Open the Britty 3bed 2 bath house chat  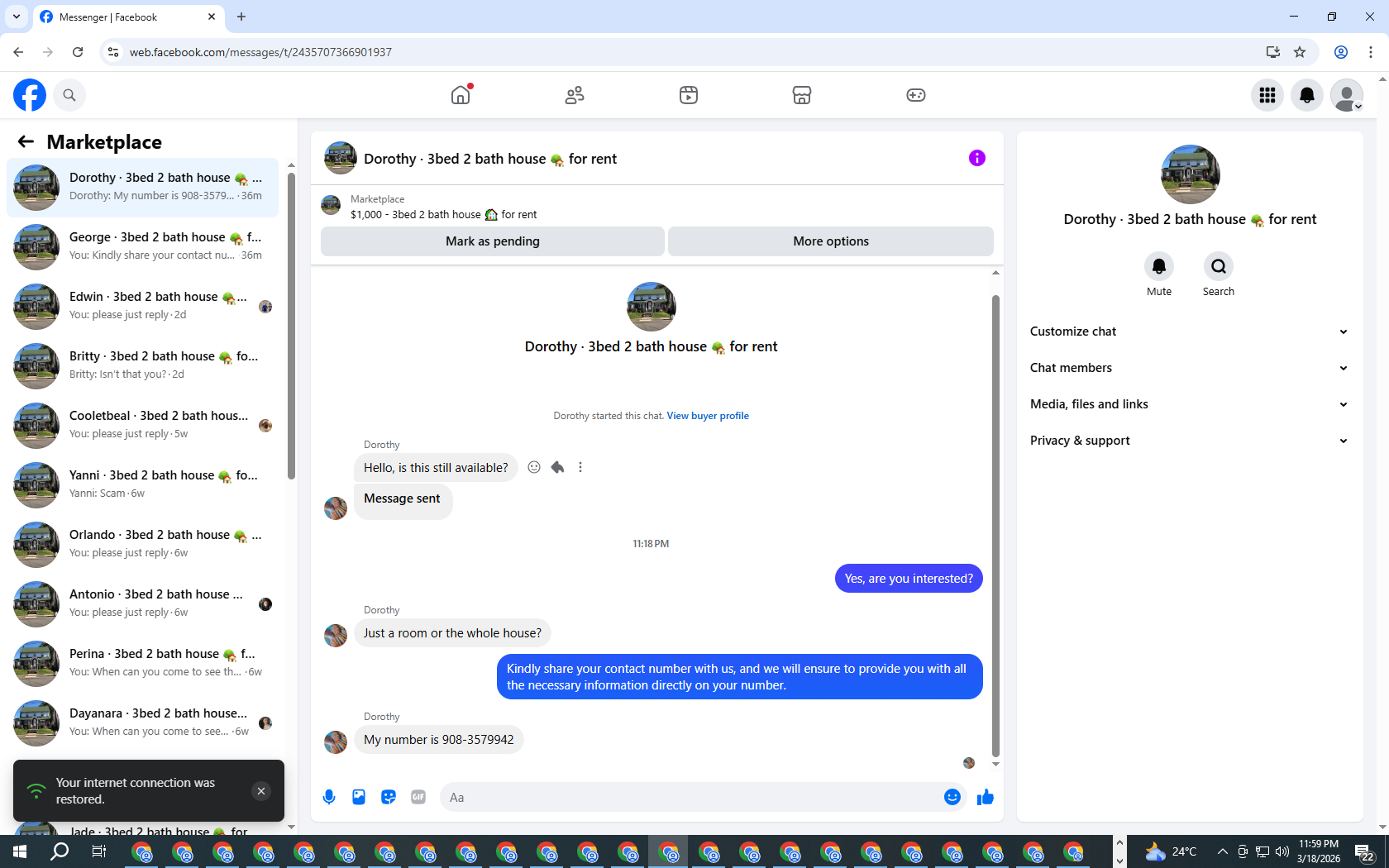pyautogui.click(x=143, y=366)
